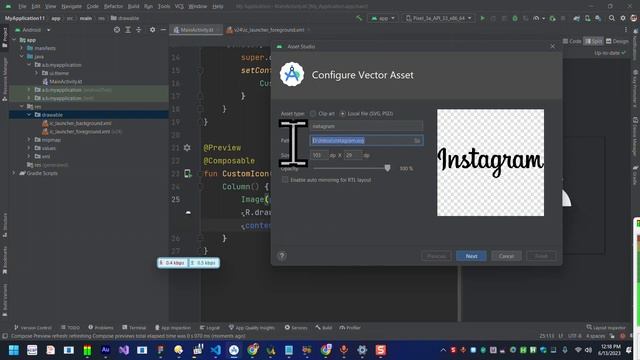Click the asset Name input field
The width and height of the screenshot is (640, 360).
coord(366,126)
